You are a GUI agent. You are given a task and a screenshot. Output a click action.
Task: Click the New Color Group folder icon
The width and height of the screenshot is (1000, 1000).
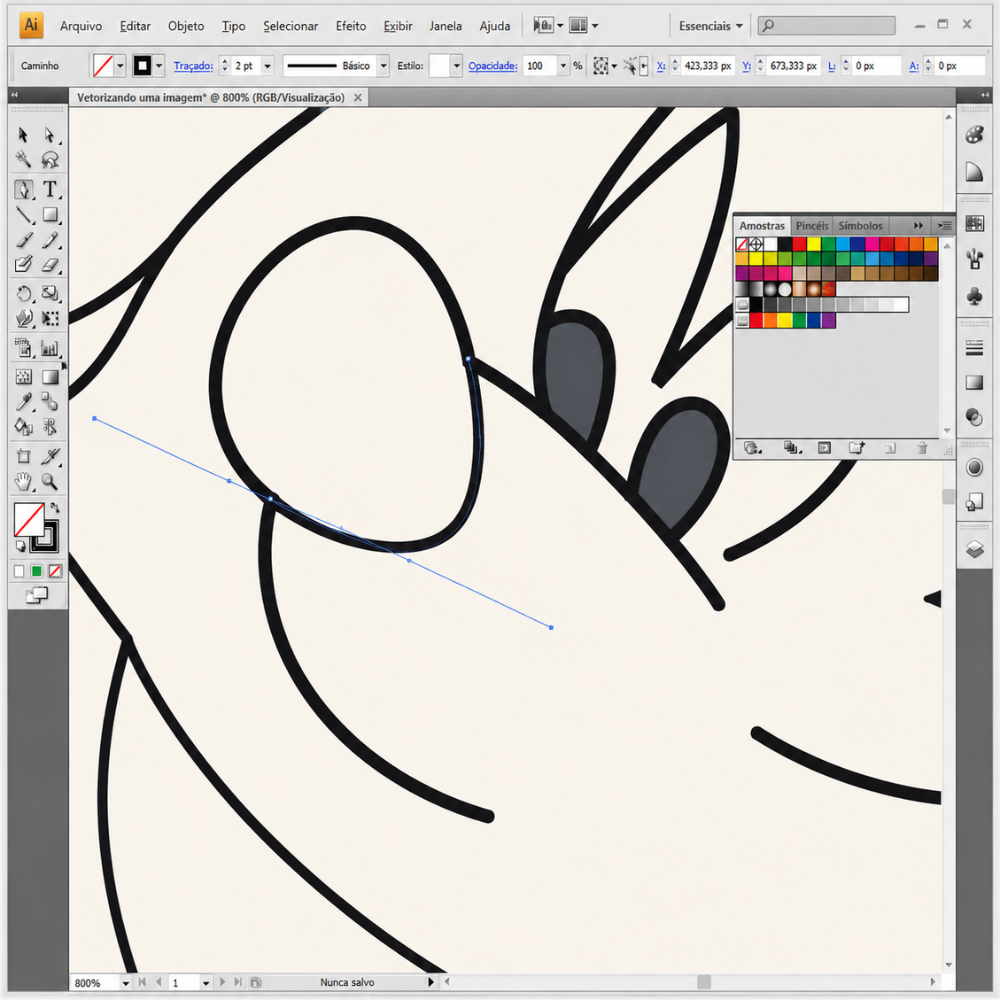tap(857, 448)
